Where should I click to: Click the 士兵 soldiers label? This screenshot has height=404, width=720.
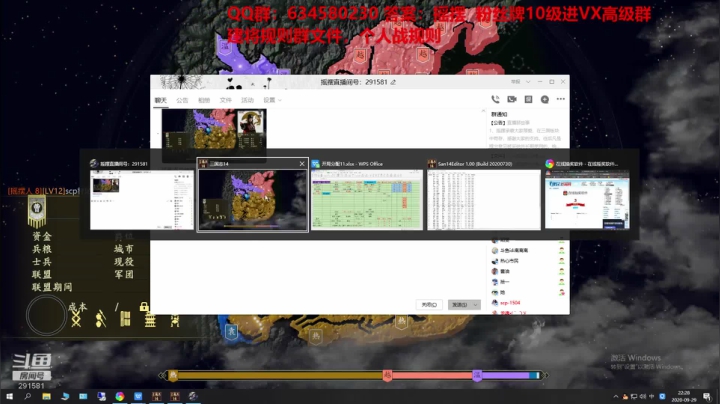[42, 262]
